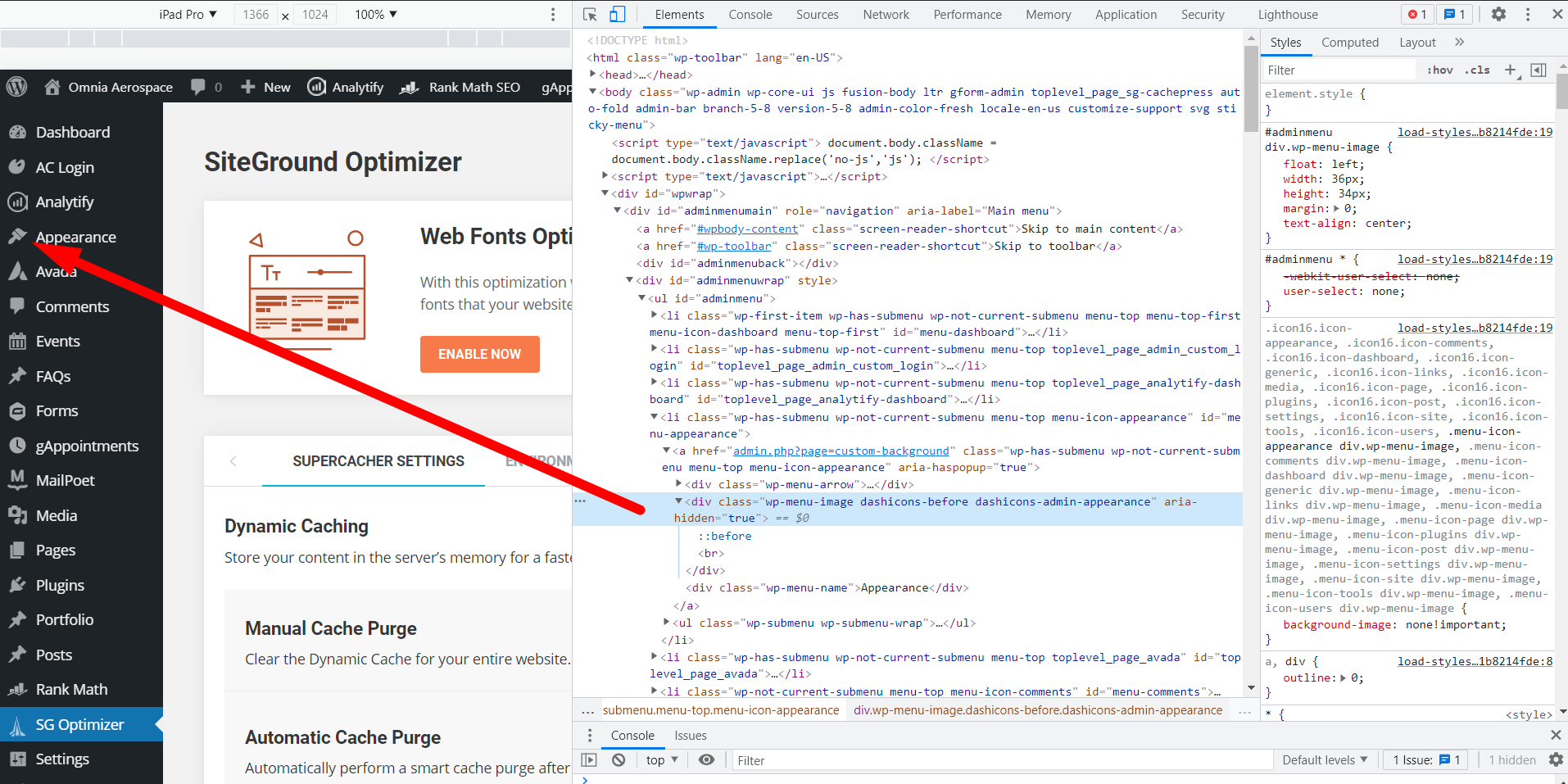
Task: Click the 1 Issue button in console
Action: pyautogui.click(x=1426, y=760)
